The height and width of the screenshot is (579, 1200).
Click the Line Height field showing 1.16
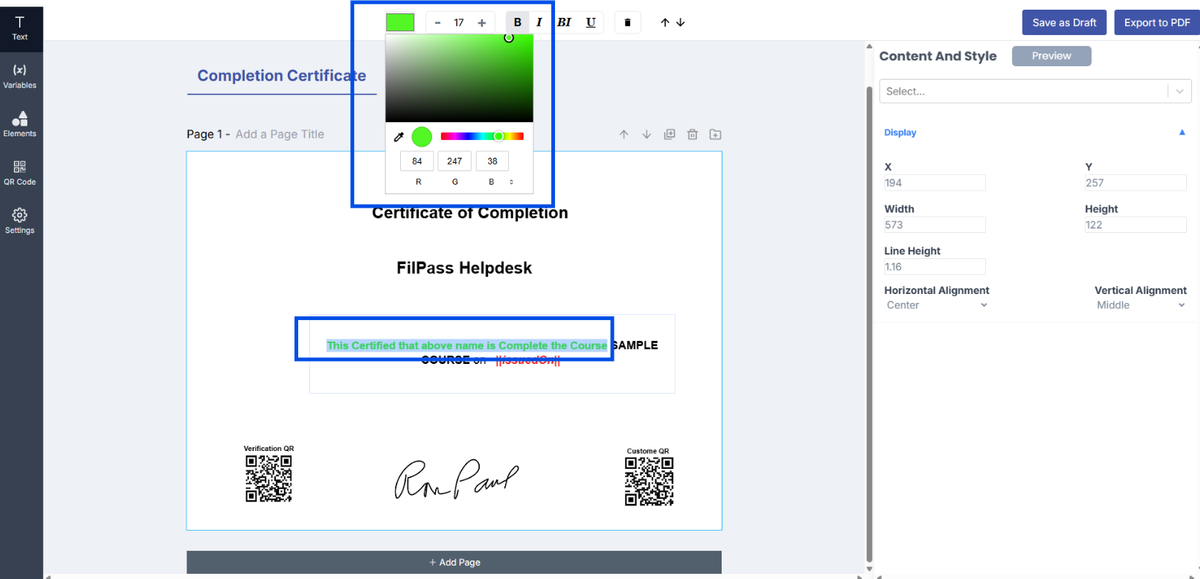[x=935, y=267]
